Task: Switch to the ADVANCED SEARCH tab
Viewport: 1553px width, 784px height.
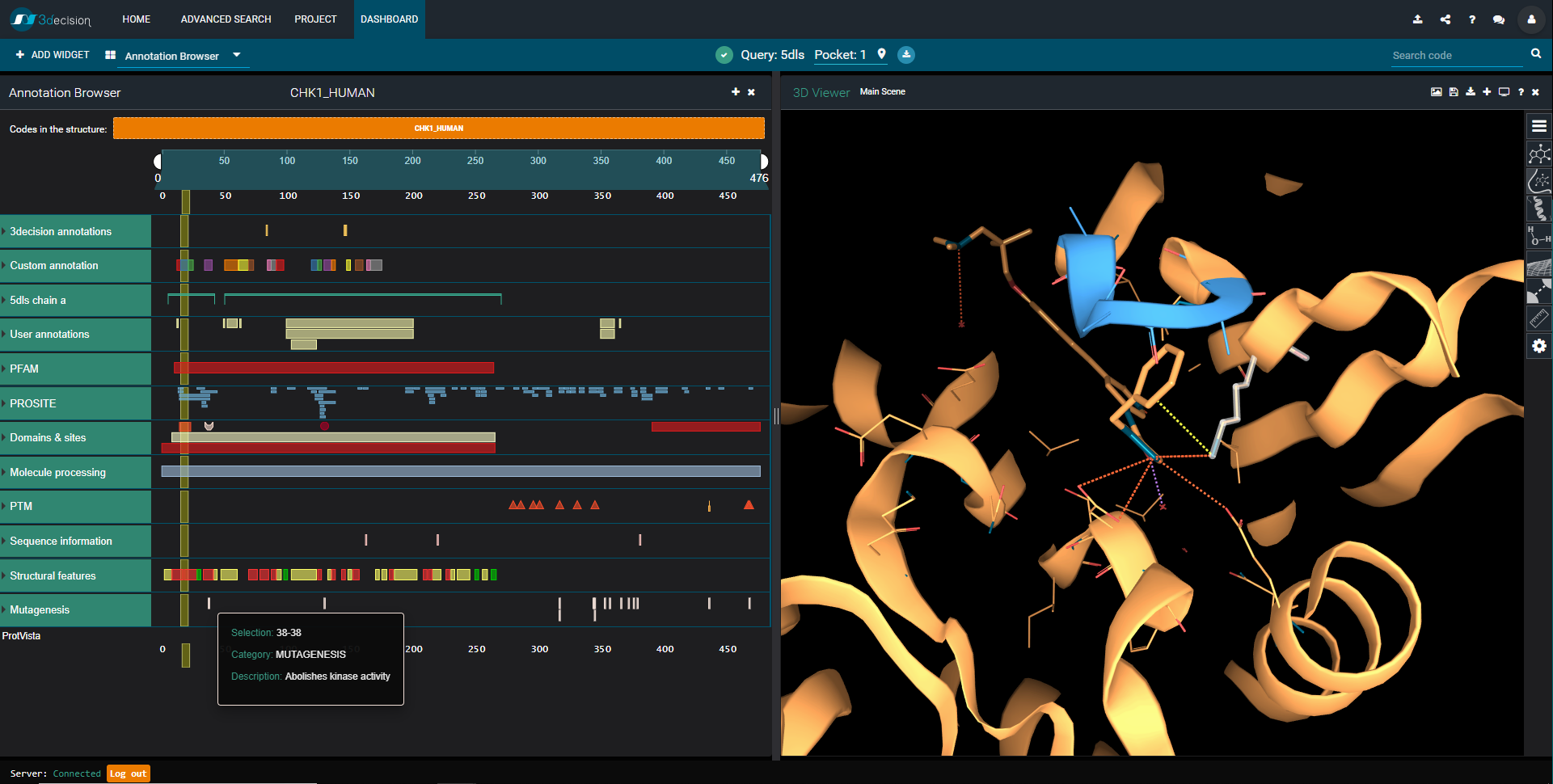Action: 226,19
